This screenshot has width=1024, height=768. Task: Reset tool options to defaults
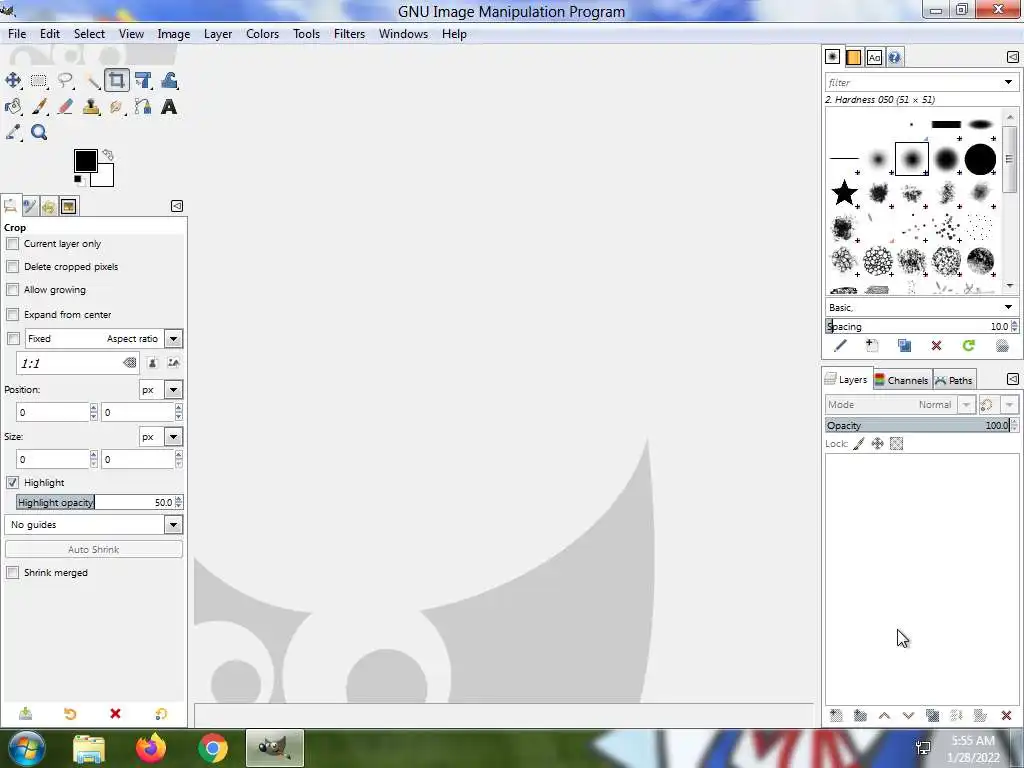(161, 714)
